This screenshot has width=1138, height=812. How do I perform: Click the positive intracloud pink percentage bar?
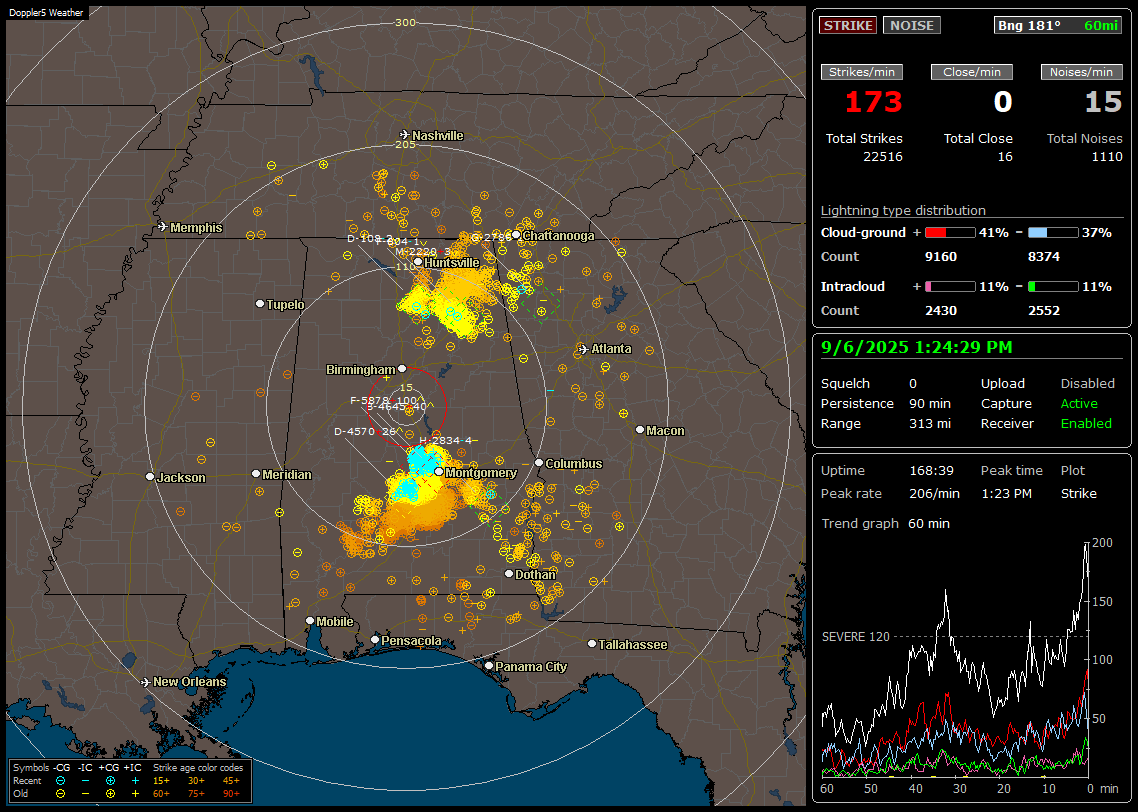pos(950,287)
